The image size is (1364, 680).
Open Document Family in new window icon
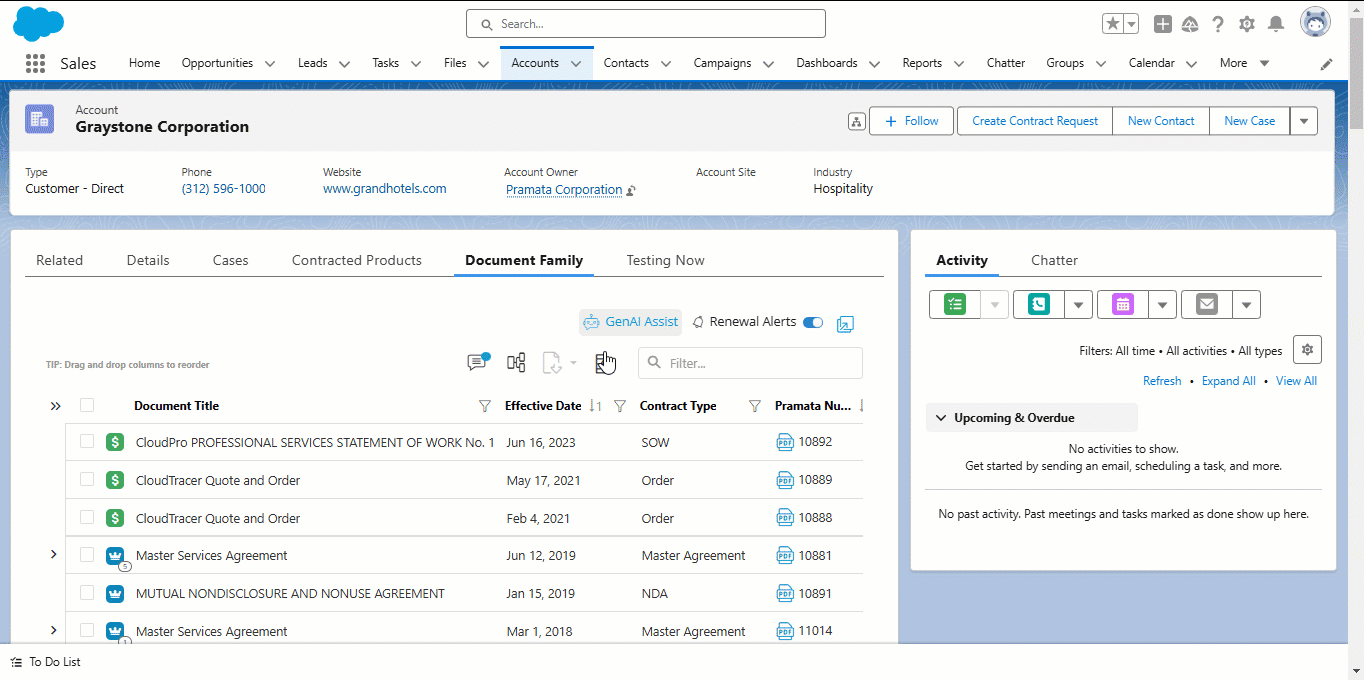click(845, 323)
